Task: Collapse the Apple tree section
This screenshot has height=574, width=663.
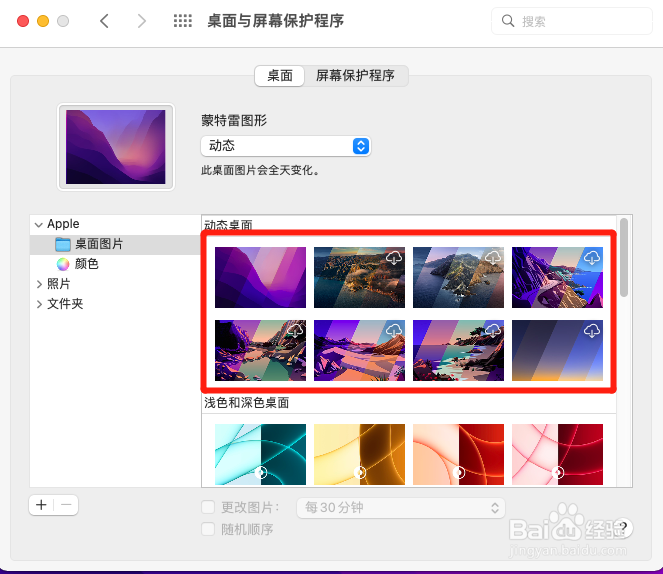Action: [39, 224]
